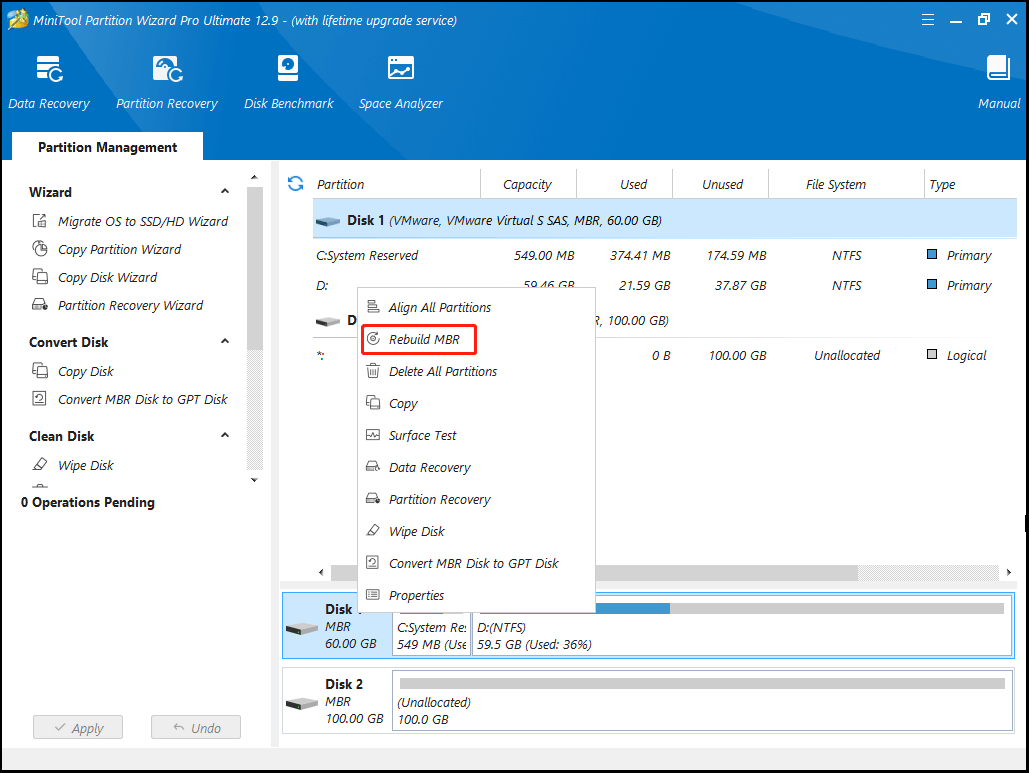Click the Partition Recovery Wizard icon
Viewport: 1029px width, 773px height.
tap(40, 304)
